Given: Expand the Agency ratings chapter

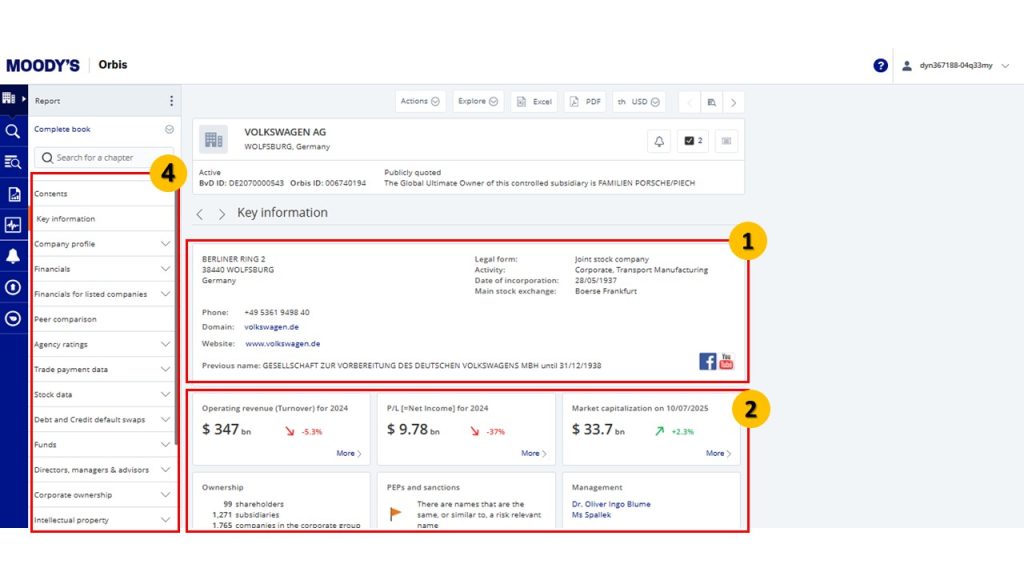Looking at the screenshot, I should [x=165, y=344].
